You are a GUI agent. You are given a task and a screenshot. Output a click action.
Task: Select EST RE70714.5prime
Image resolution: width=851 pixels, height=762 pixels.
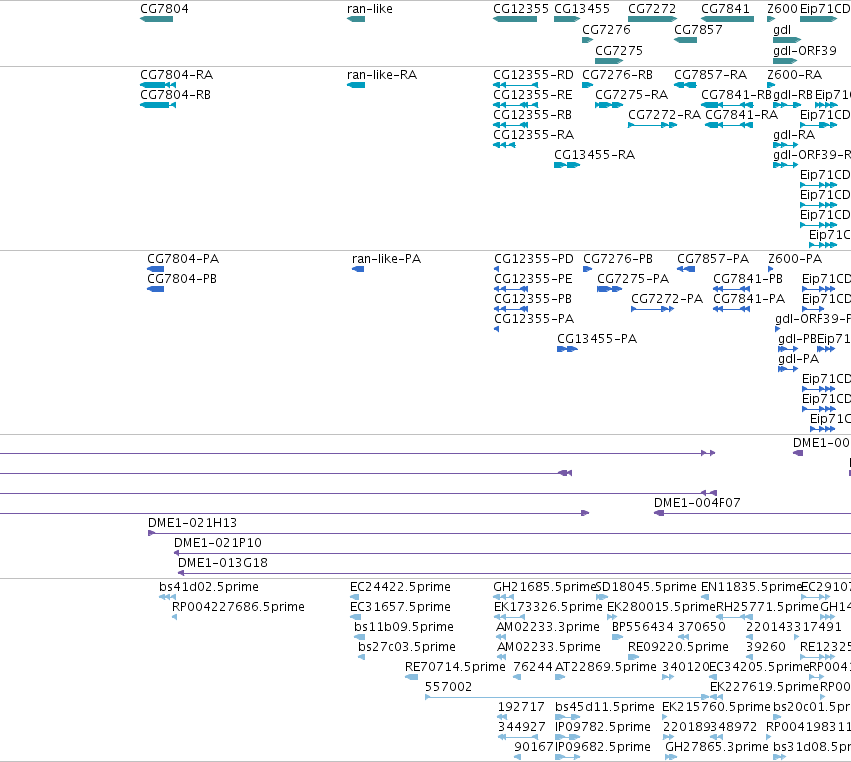pos(455,667)
